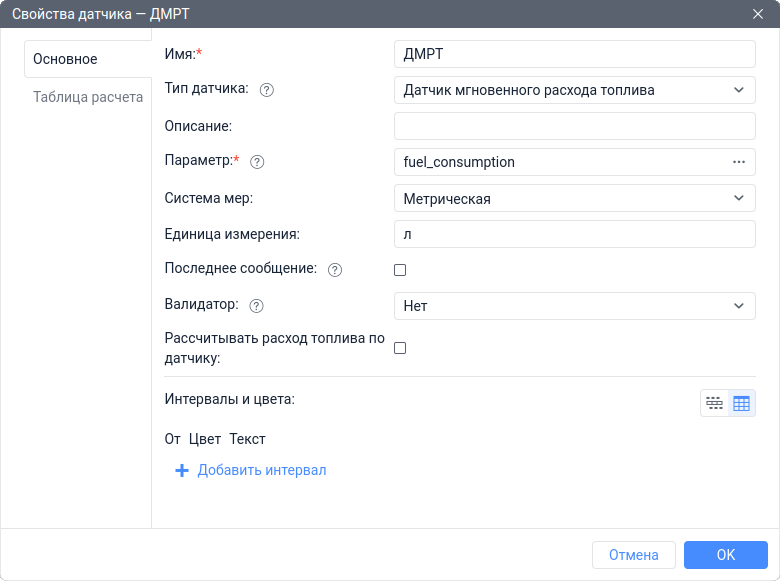780x581 pixels.
Task: Click the help icon beside Параметр label
Action: pos(257,161)
